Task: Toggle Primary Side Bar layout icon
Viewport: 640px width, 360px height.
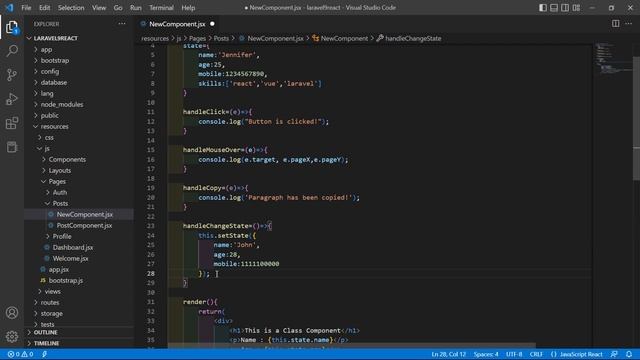Action: [x=543, y=7]
